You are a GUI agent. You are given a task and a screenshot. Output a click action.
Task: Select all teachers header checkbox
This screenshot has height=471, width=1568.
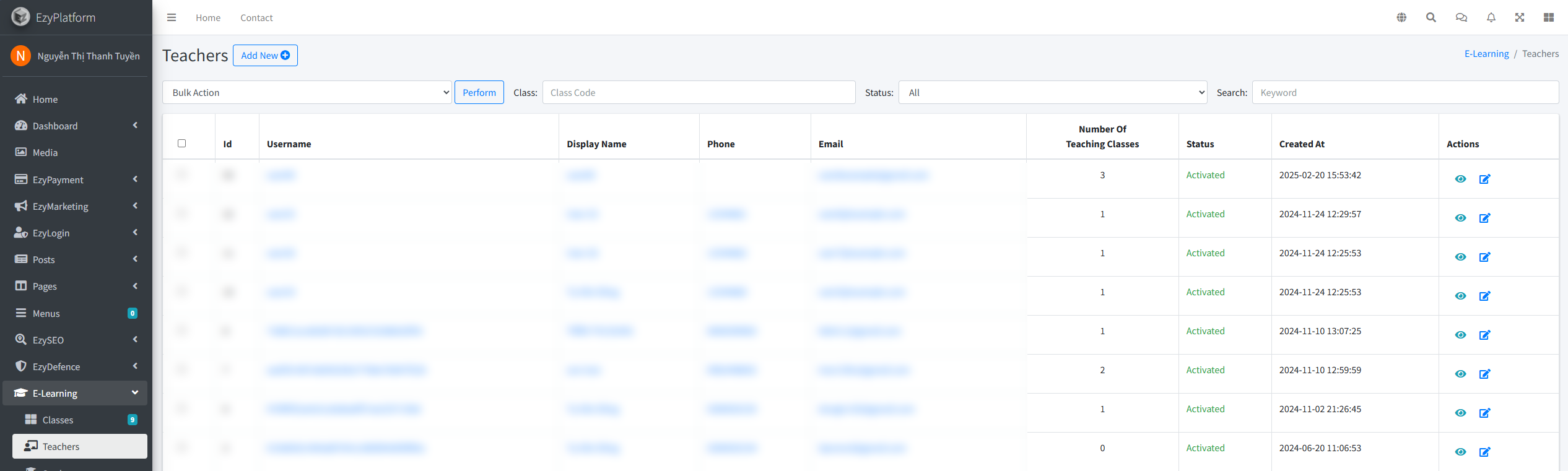tap(181, 143)
